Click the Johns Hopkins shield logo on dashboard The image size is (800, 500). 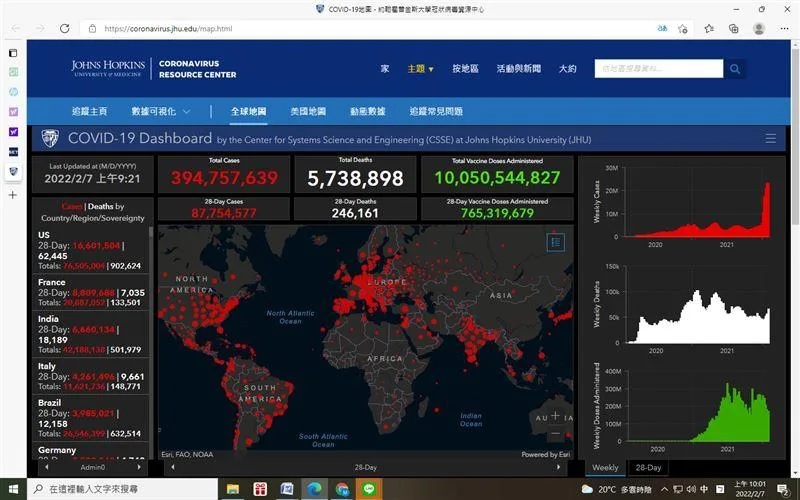(x=49, y=138)
